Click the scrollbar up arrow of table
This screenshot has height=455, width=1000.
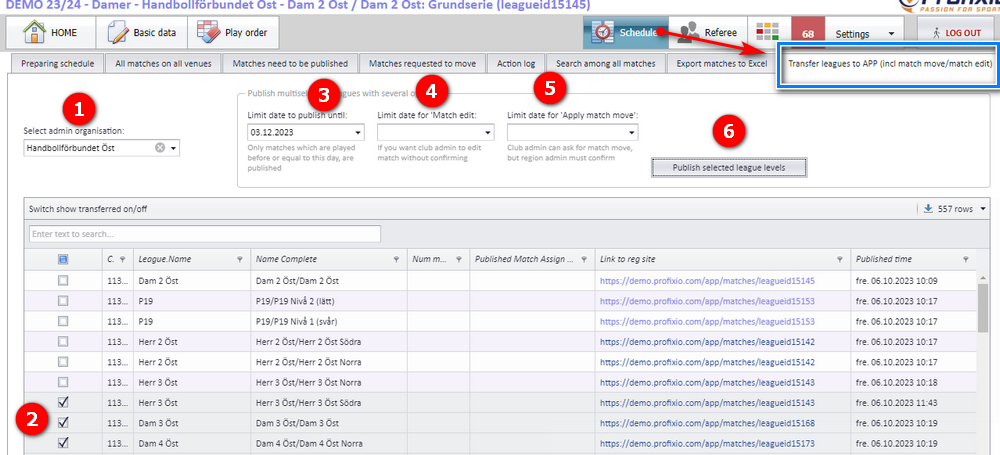983,276
